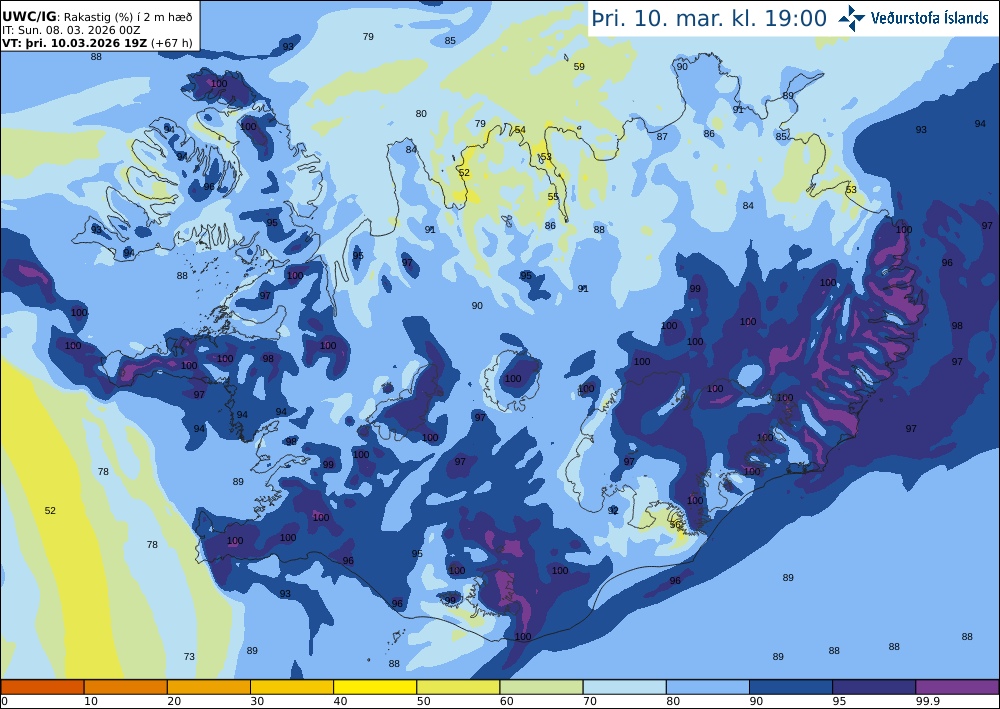Viewport: 1000px width, 709px height.
Task: Click the legend tick label '50'
Action: (424, 701)
